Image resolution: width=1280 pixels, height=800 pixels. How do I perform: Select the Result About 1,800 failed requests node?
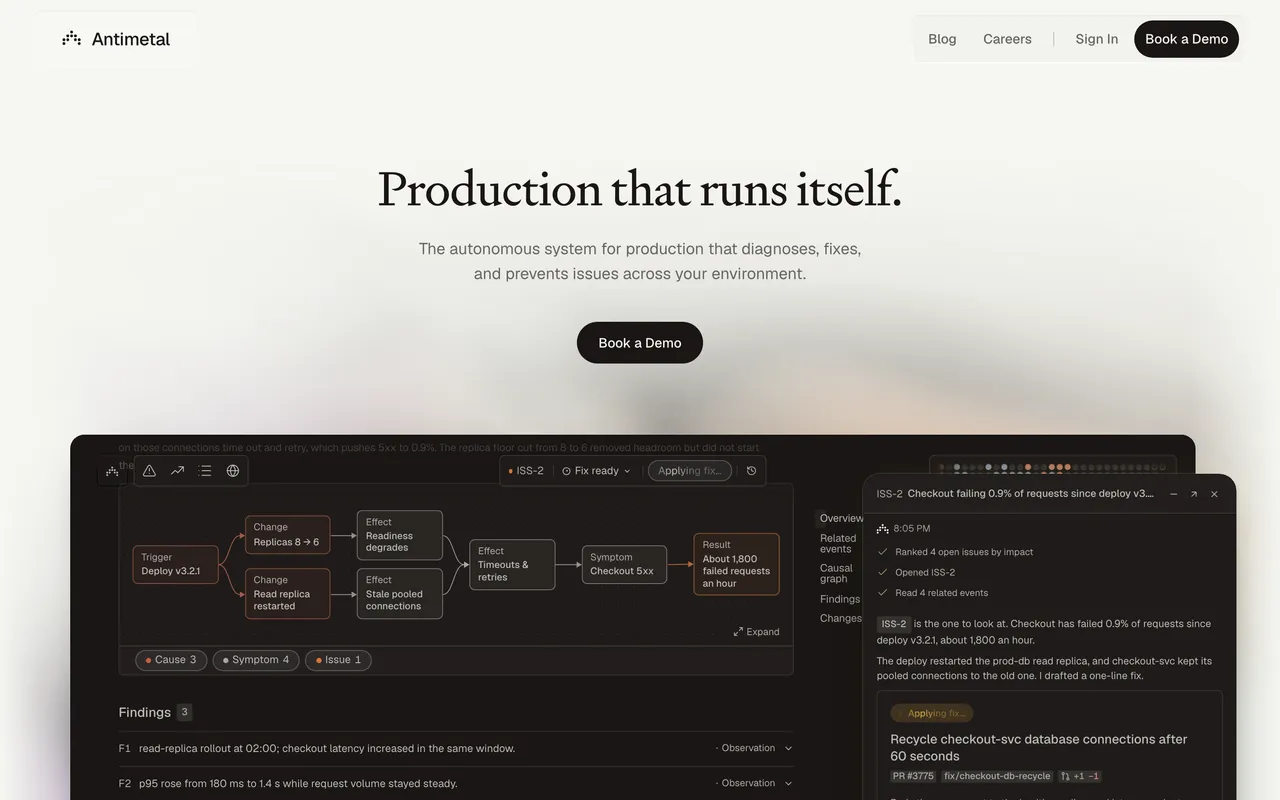(x=736, y=564)
